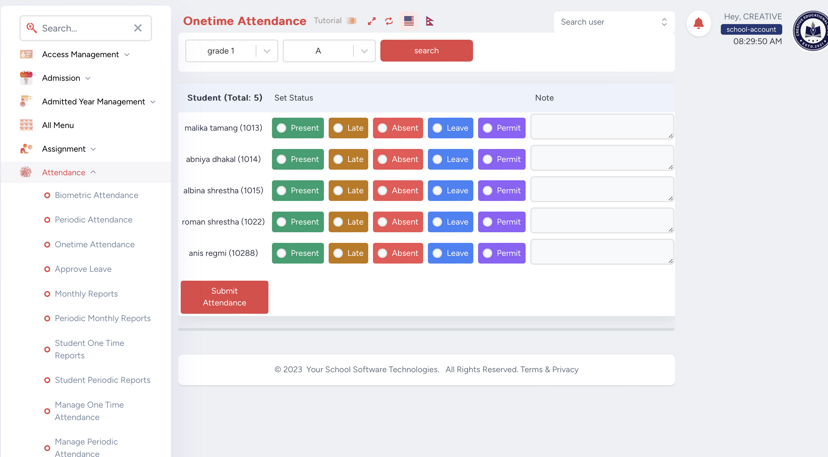This screenshot has height=457, width=828.
Task: Open the Tutorial video icon
Action: (352, 21)
